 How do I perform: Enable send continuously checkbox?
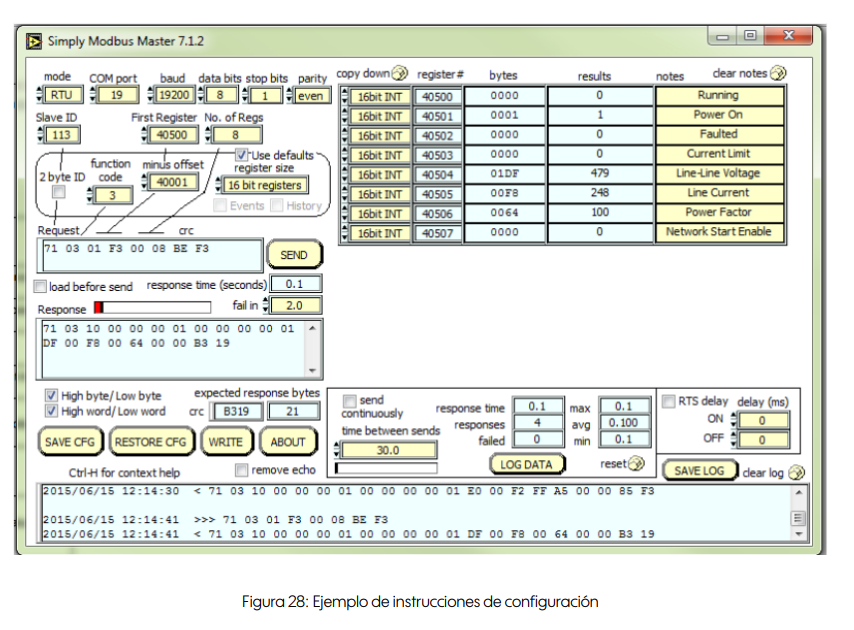[349, 401]
